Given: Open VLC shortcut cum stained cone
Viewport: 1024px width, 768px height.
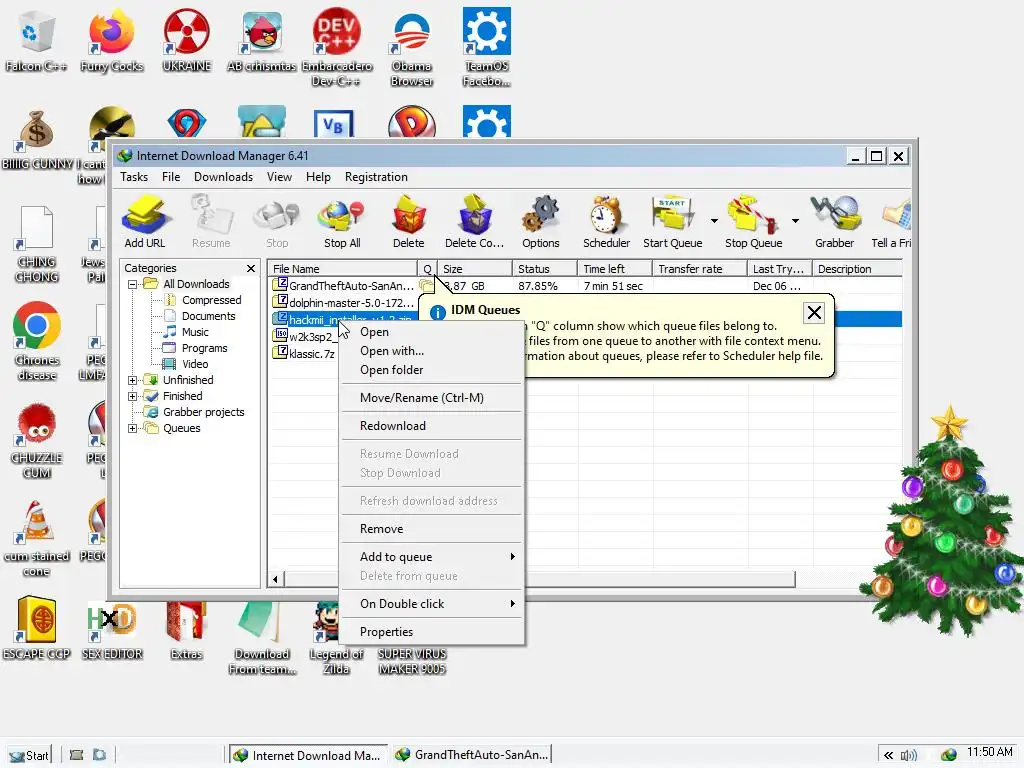Looking at the screenshot, I should [x=37, y=538].
